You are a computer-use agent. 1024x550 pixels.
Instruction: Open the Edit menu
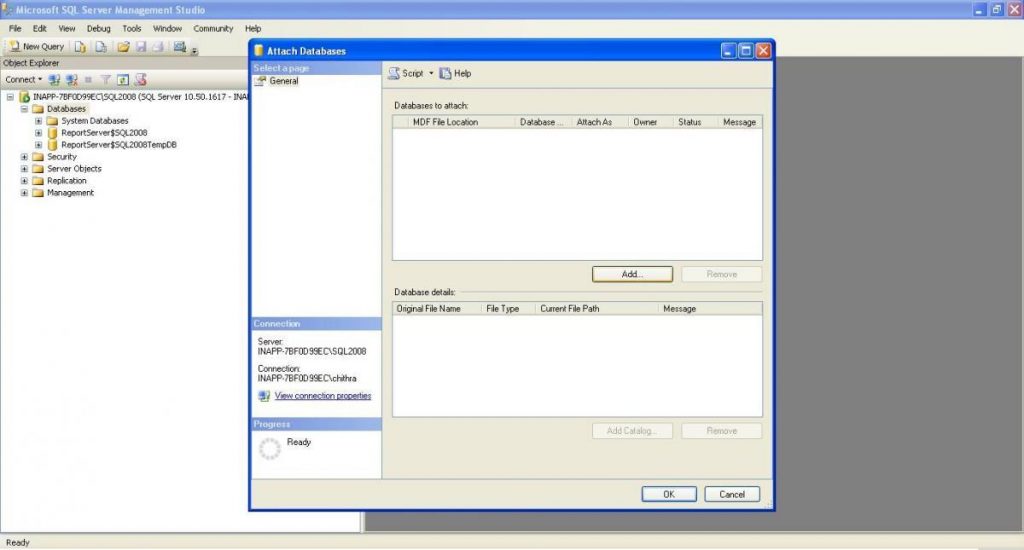(x=40, y=29)
